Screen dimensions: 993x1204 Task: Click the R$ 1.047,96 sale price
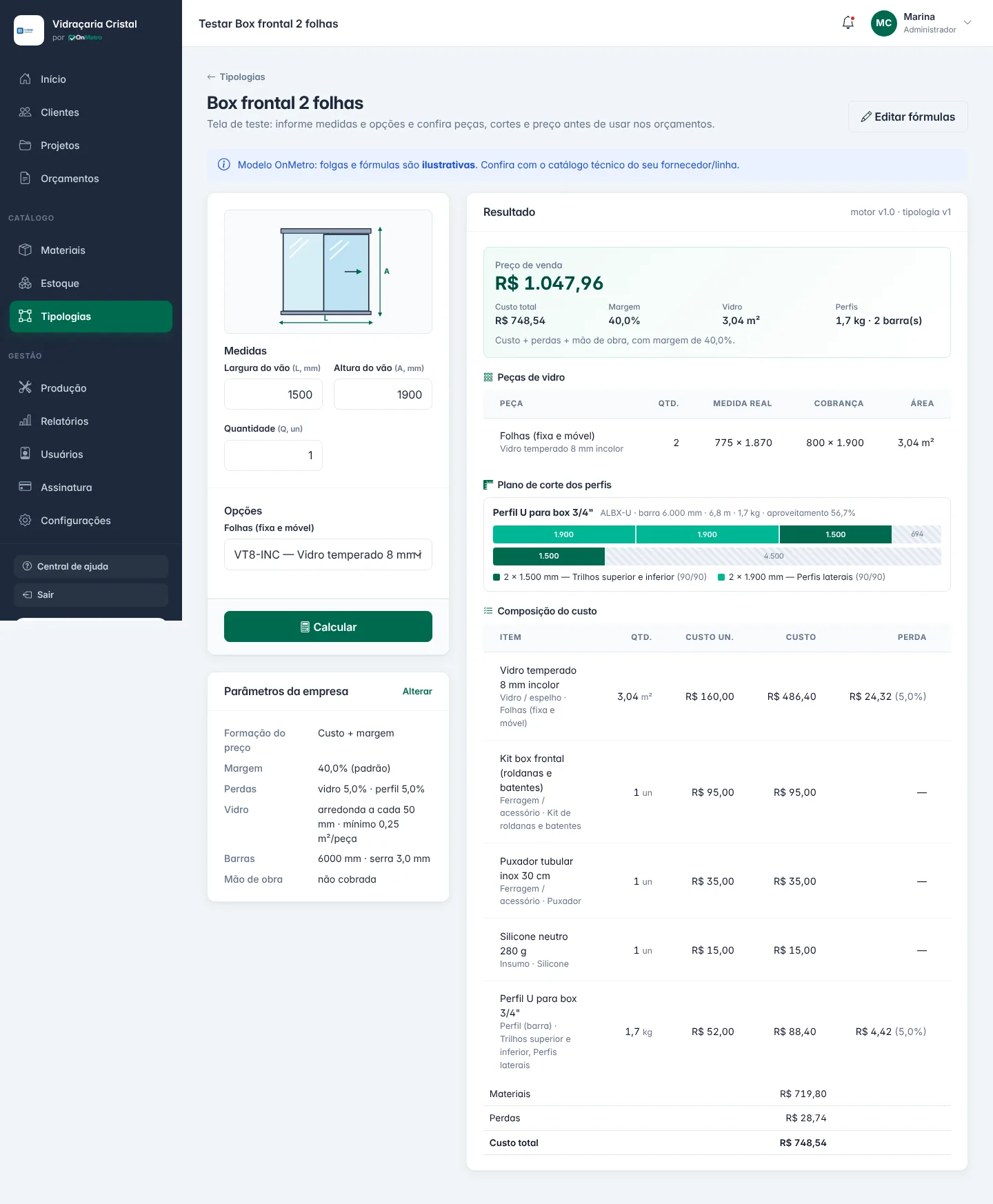click(x=549, y=283)
